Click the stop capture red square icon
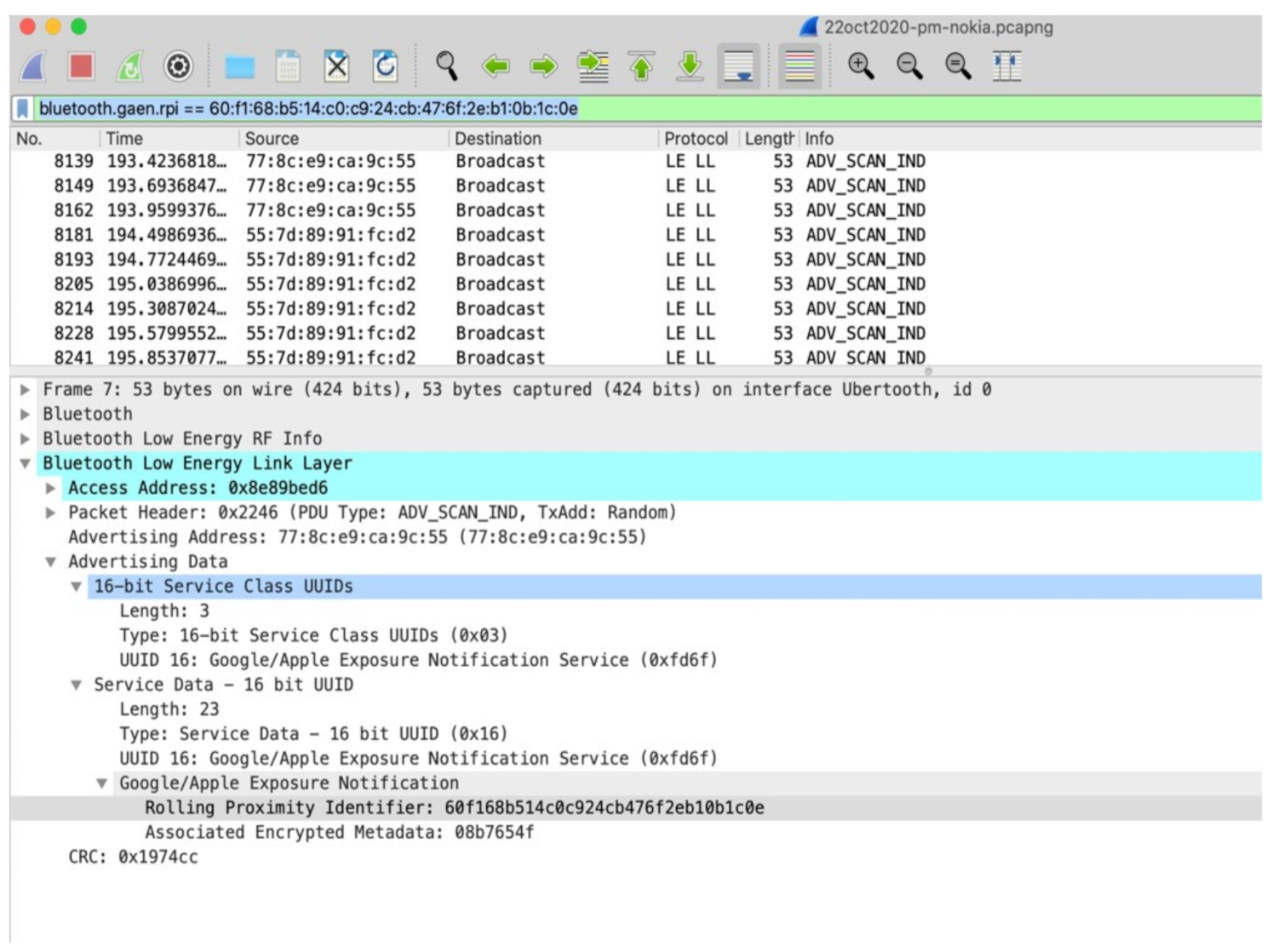 [x=81, y=66]
